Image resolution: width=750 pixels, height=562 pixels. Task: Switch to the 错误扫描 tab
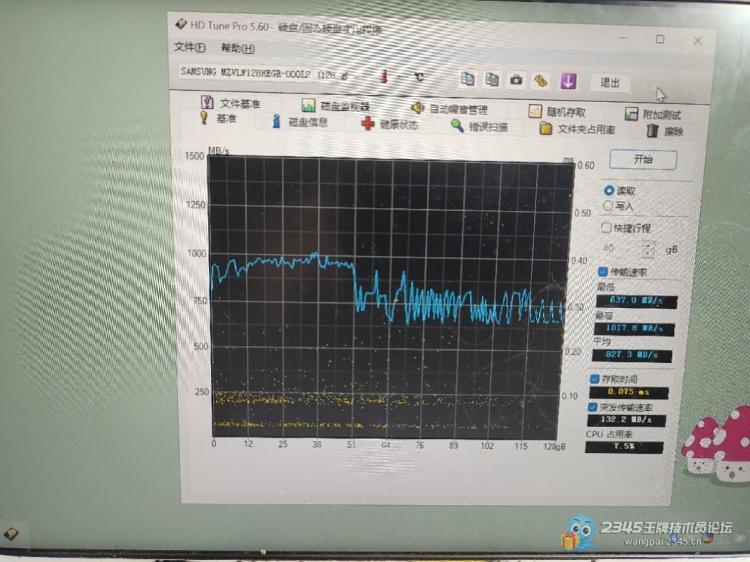tap(478, 126)
